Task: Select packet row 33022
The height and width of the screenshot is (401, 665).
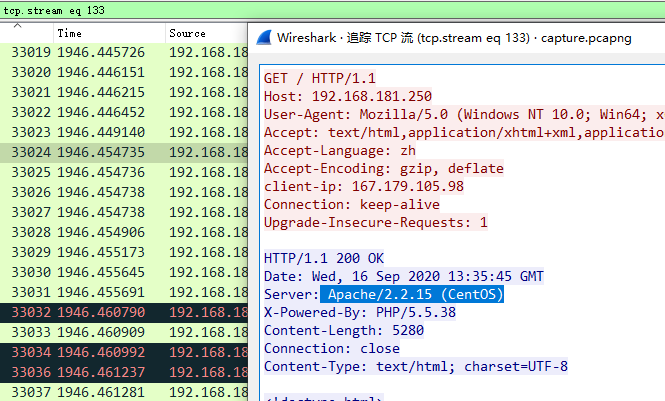Action: click(124, 112)
